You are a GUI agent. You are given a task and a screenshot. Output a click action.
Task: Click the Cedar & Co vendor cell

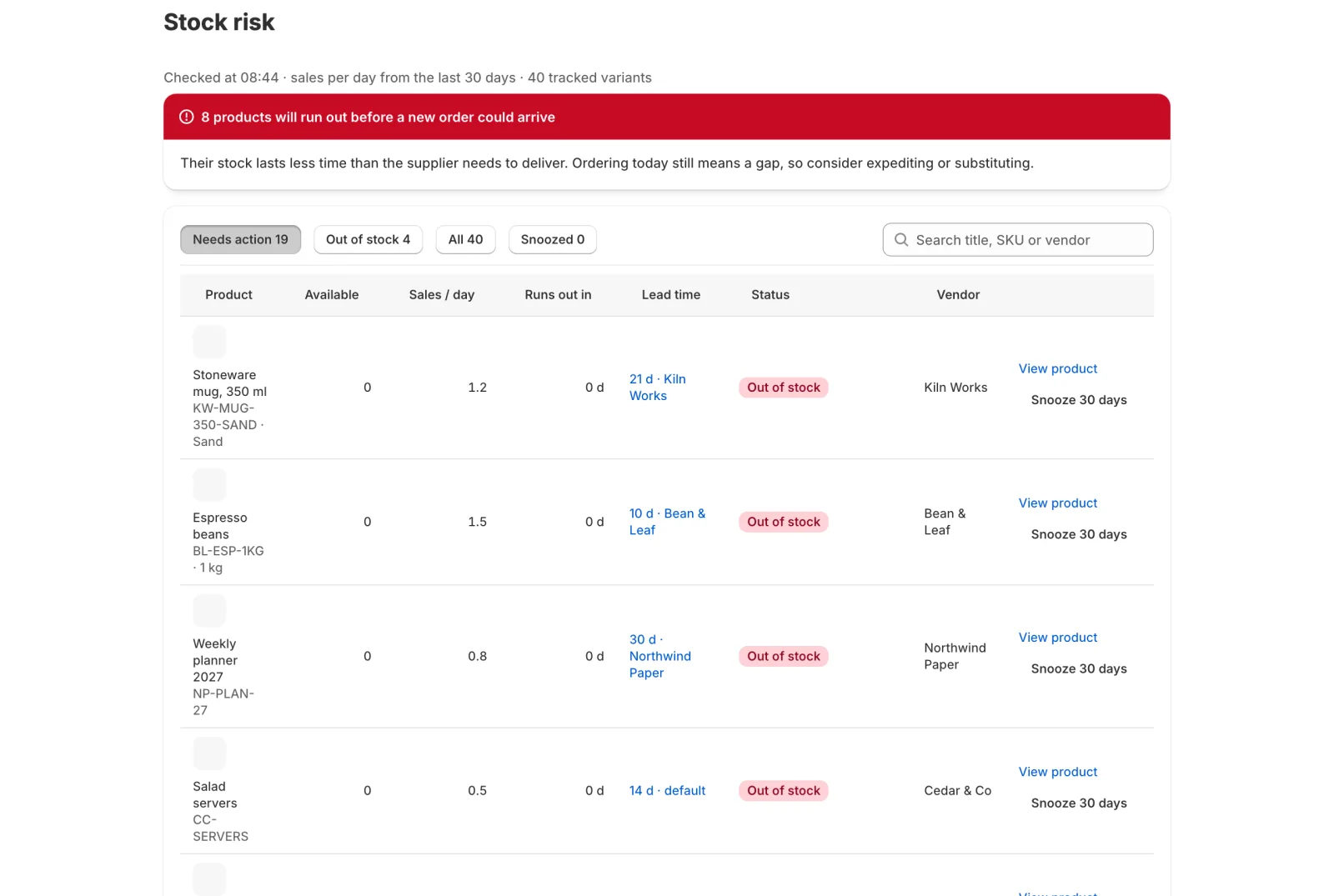coord(958,790)
